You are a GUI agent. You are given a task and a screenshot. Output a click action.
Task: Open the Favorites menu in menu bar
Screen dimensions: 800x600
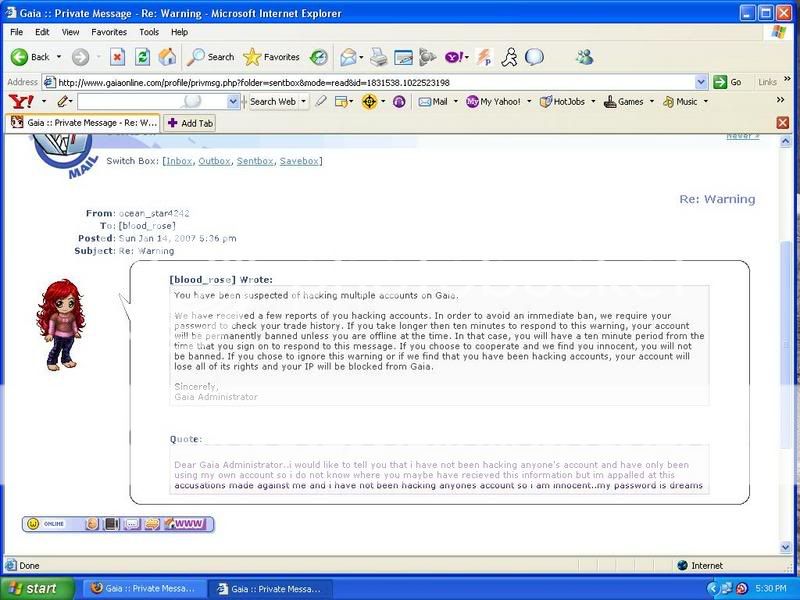[108, 32]
